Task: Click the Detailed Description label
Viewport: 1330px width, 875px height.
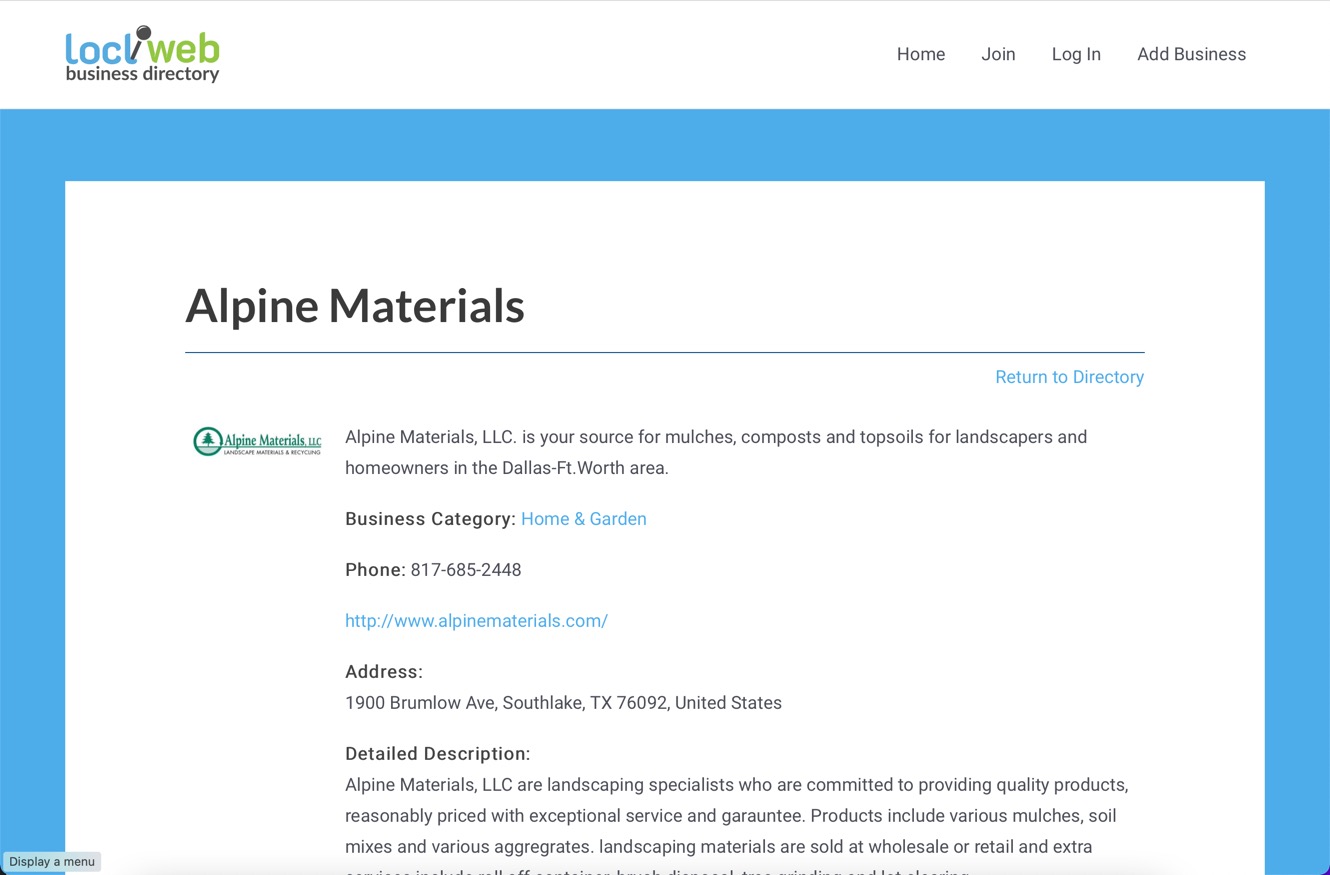Action: pos(437,754)
